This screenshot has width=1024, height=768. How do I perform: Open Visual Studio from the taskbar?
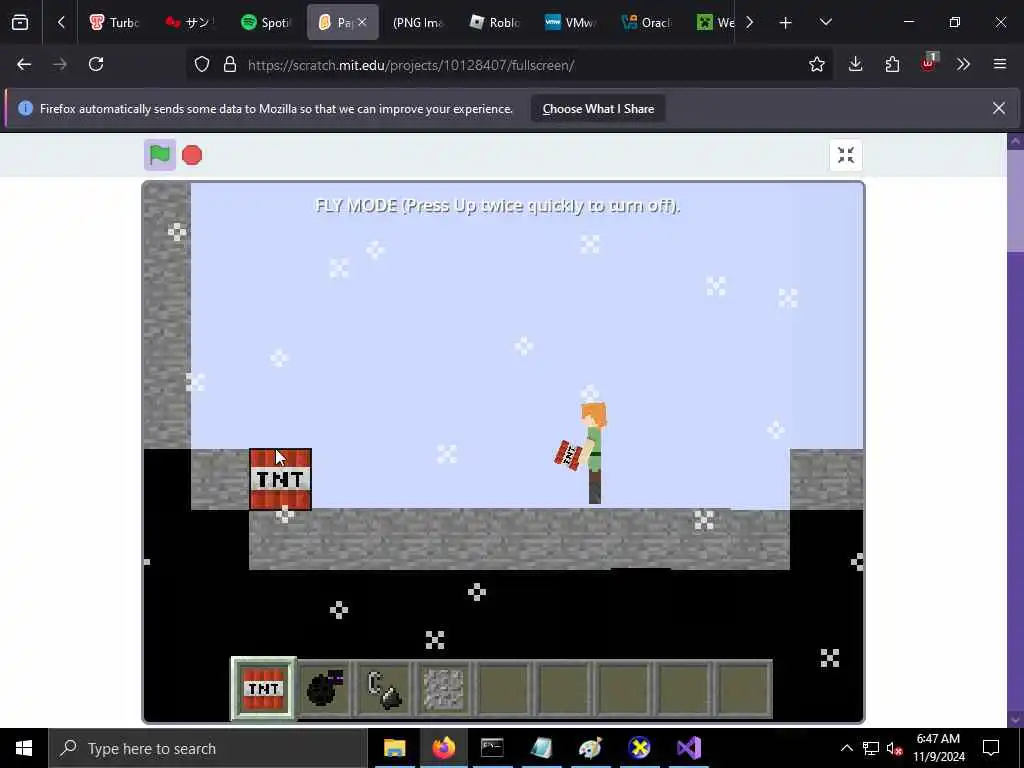688,748
